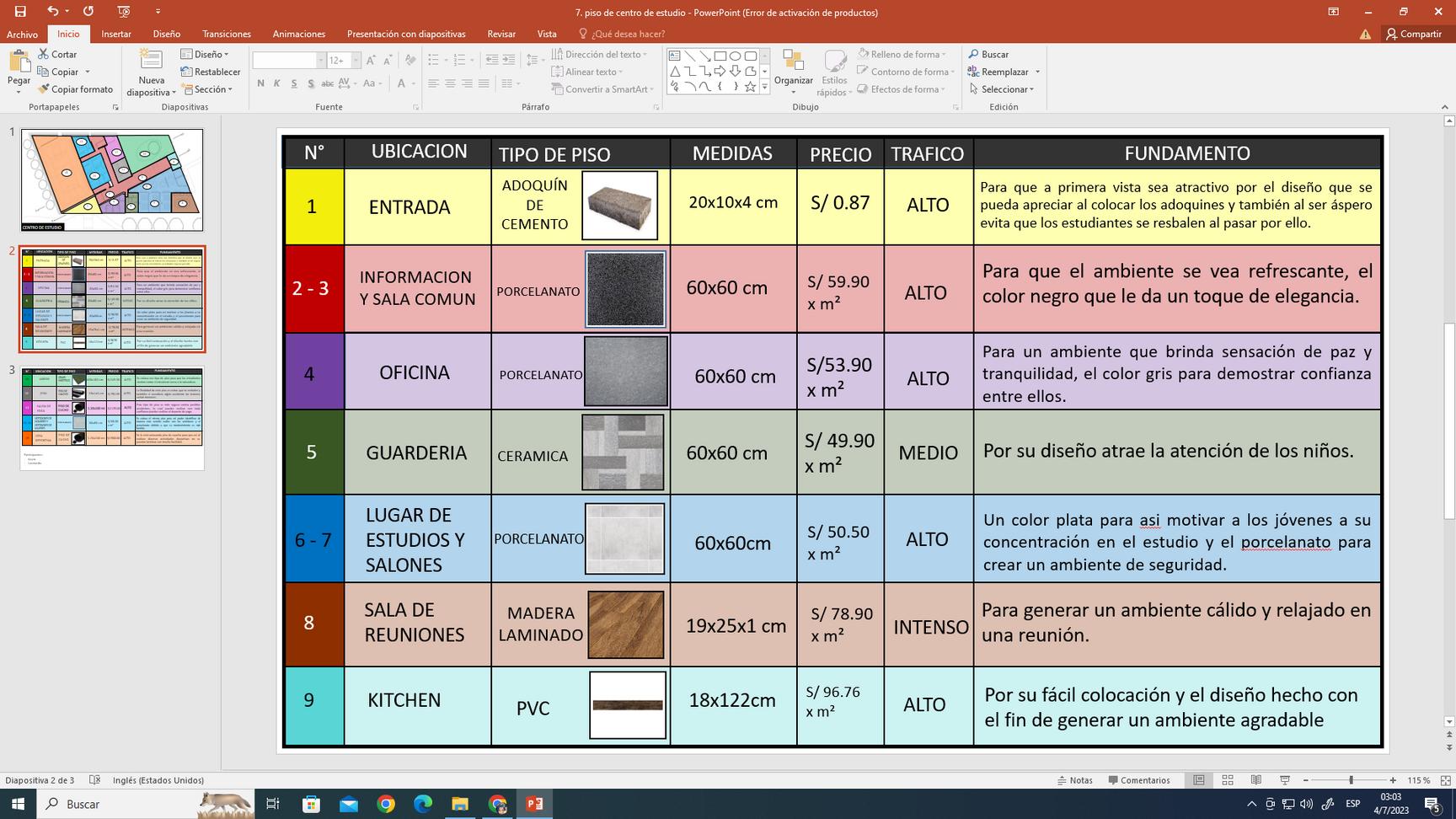Toggle text shadow formatting
This screenshot has height=819, width=1456.
pyautogui.click(x=311, y=83)
